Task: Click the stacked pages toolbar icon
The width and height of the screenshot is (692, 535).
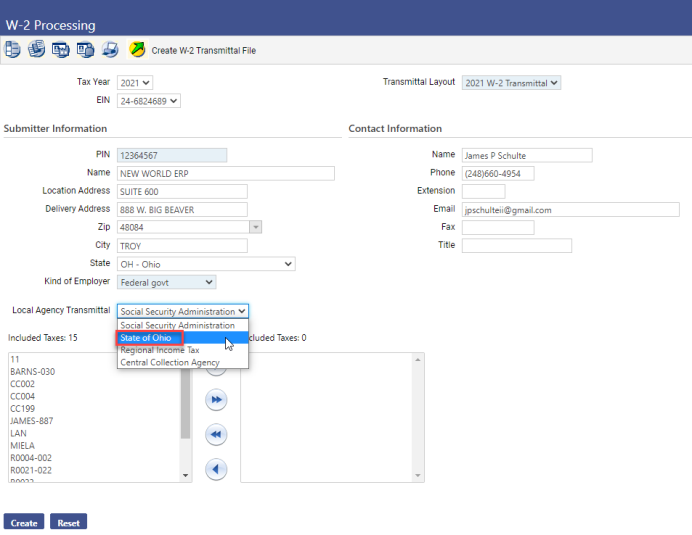Action: [36, 49]
